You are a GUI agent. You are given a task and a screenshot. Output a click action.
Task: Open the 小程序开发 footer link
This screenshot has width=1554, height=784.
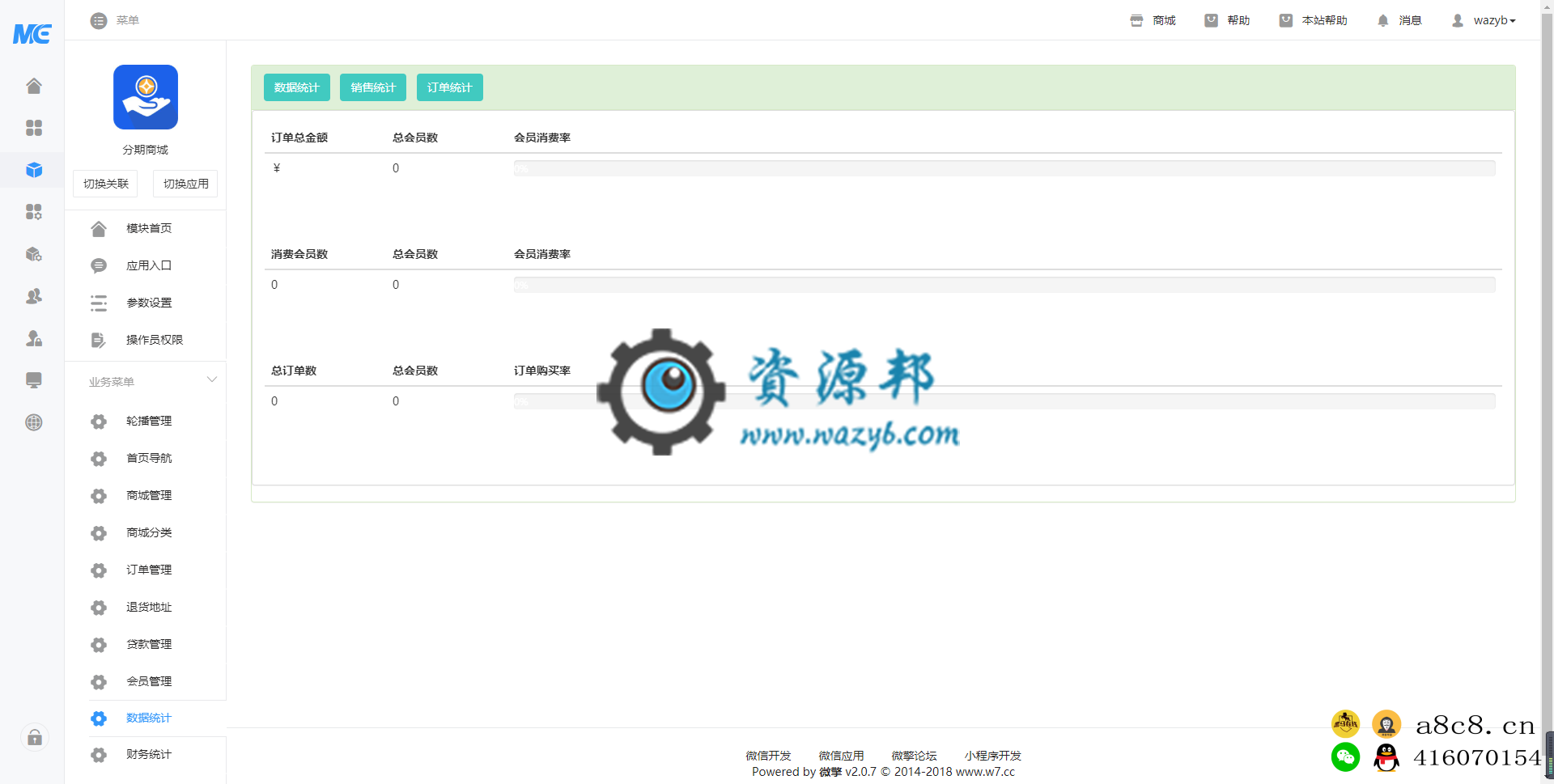992,756
